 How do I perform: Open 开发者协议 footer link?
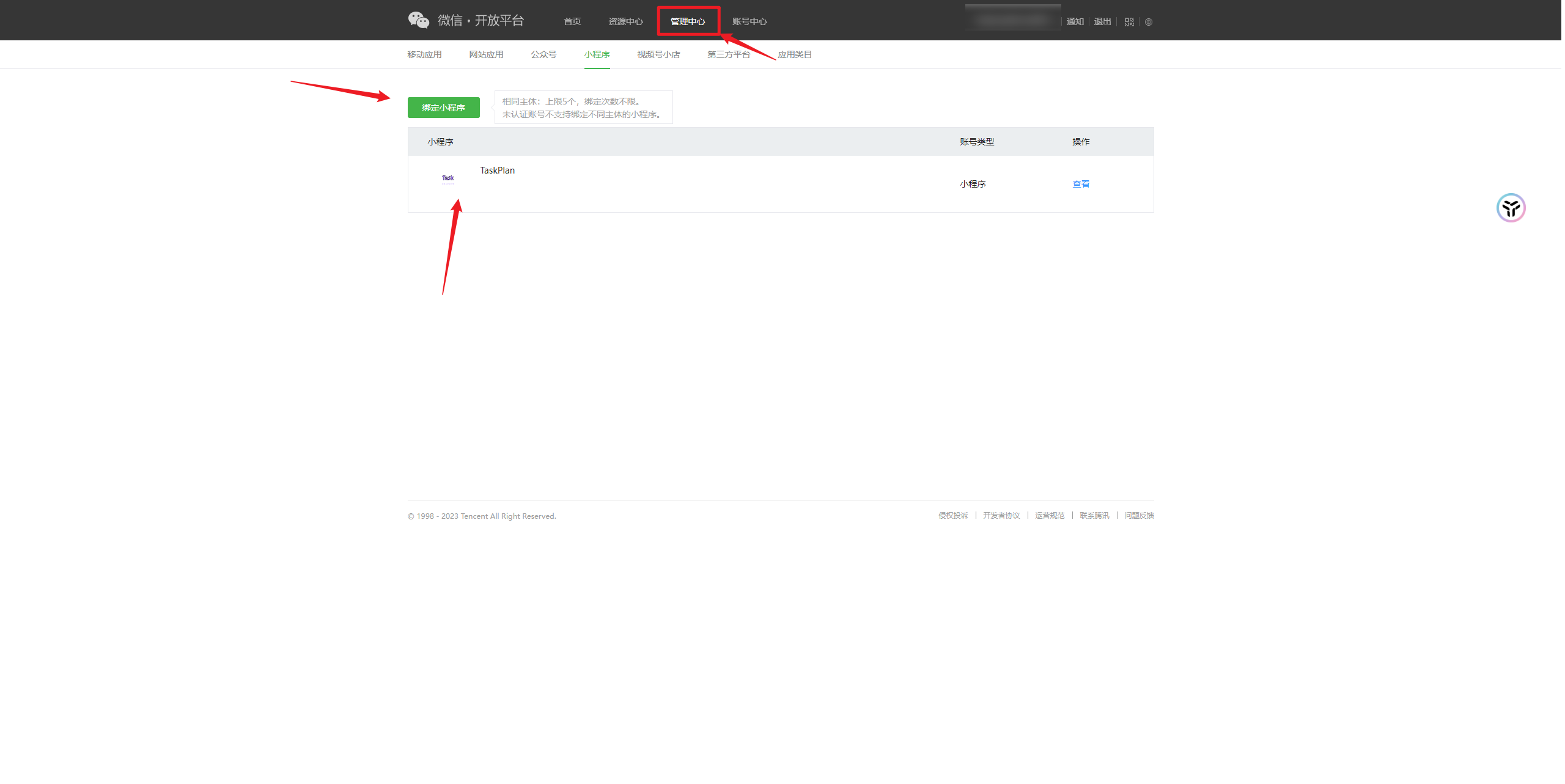[x=1001, y=516]
